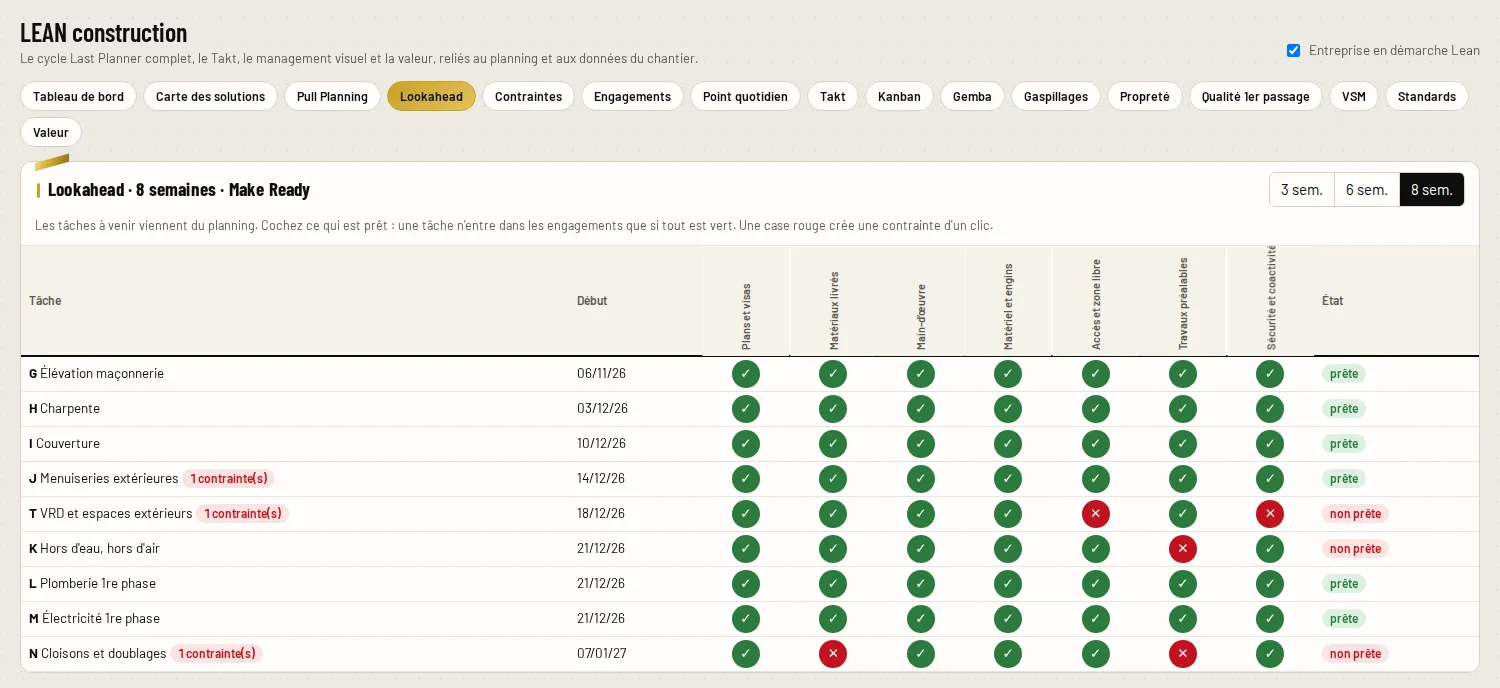Screen dimensions: 1500x688
Task: Open the Pull Planning tab
Action: pos(332,97)
